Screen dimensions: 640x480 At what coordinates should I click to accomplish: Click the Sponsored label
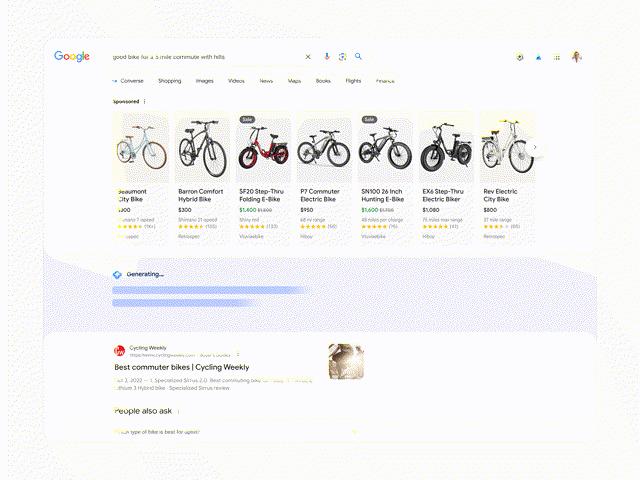pos(126,102)
